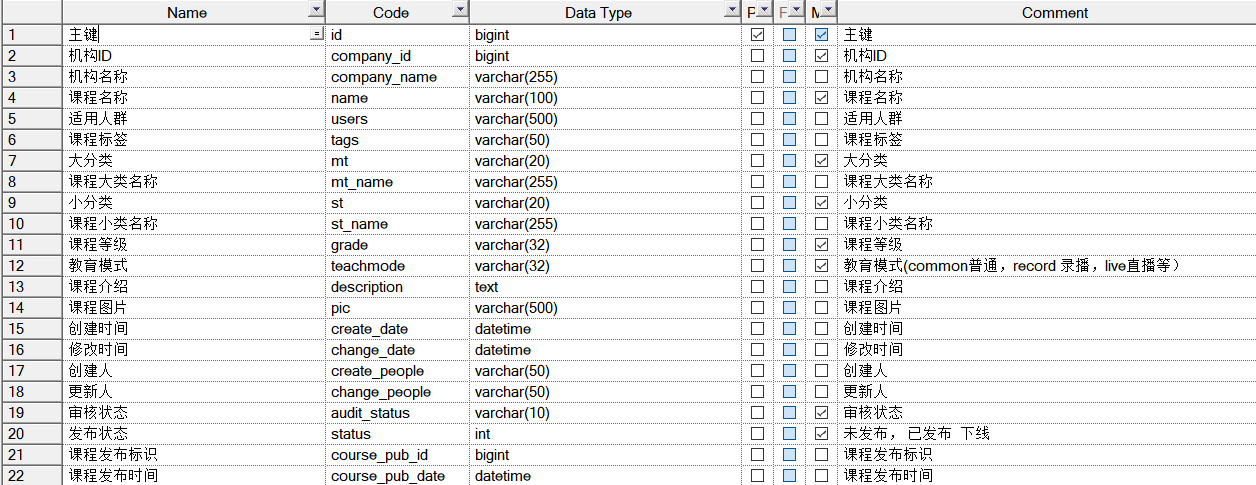Viewport: 1256px width, 485px height.
Task: Uncheck the M box for teachmode row
Action: point(821,266)
